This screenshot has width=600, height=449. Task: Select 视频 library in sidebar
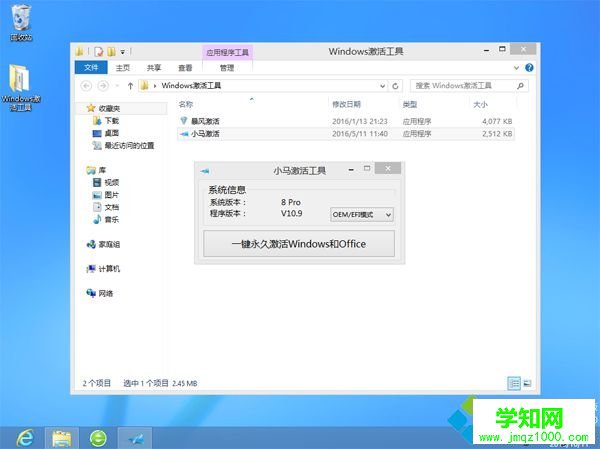(x=106, y=183)
